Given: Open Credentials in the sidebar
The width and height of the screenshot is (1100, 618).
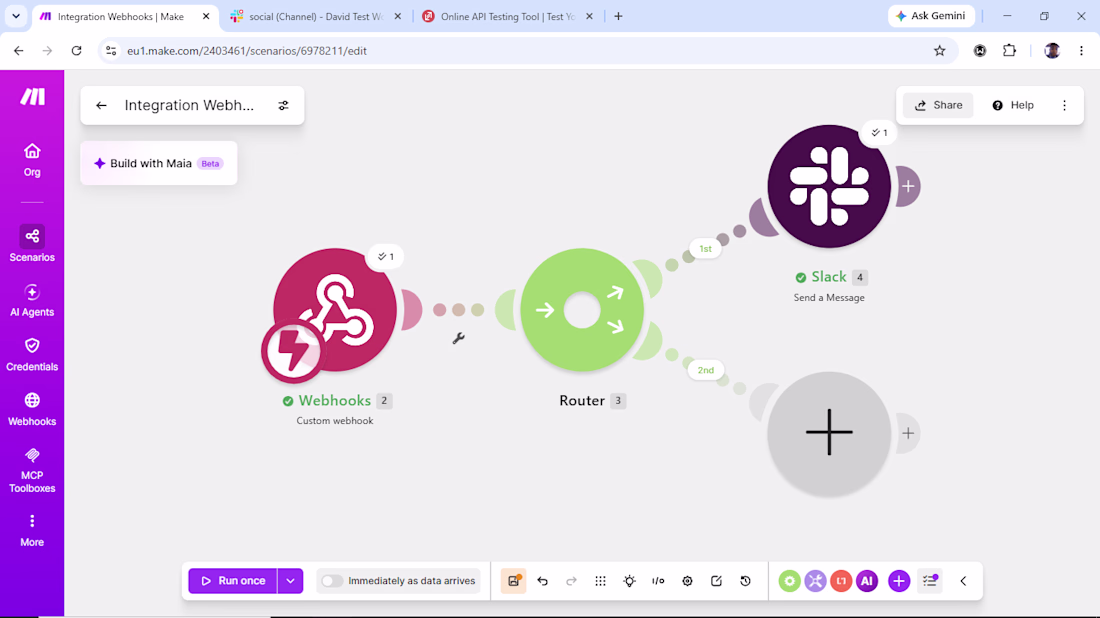Looking at the screenshot, I should tap(32, 354).
